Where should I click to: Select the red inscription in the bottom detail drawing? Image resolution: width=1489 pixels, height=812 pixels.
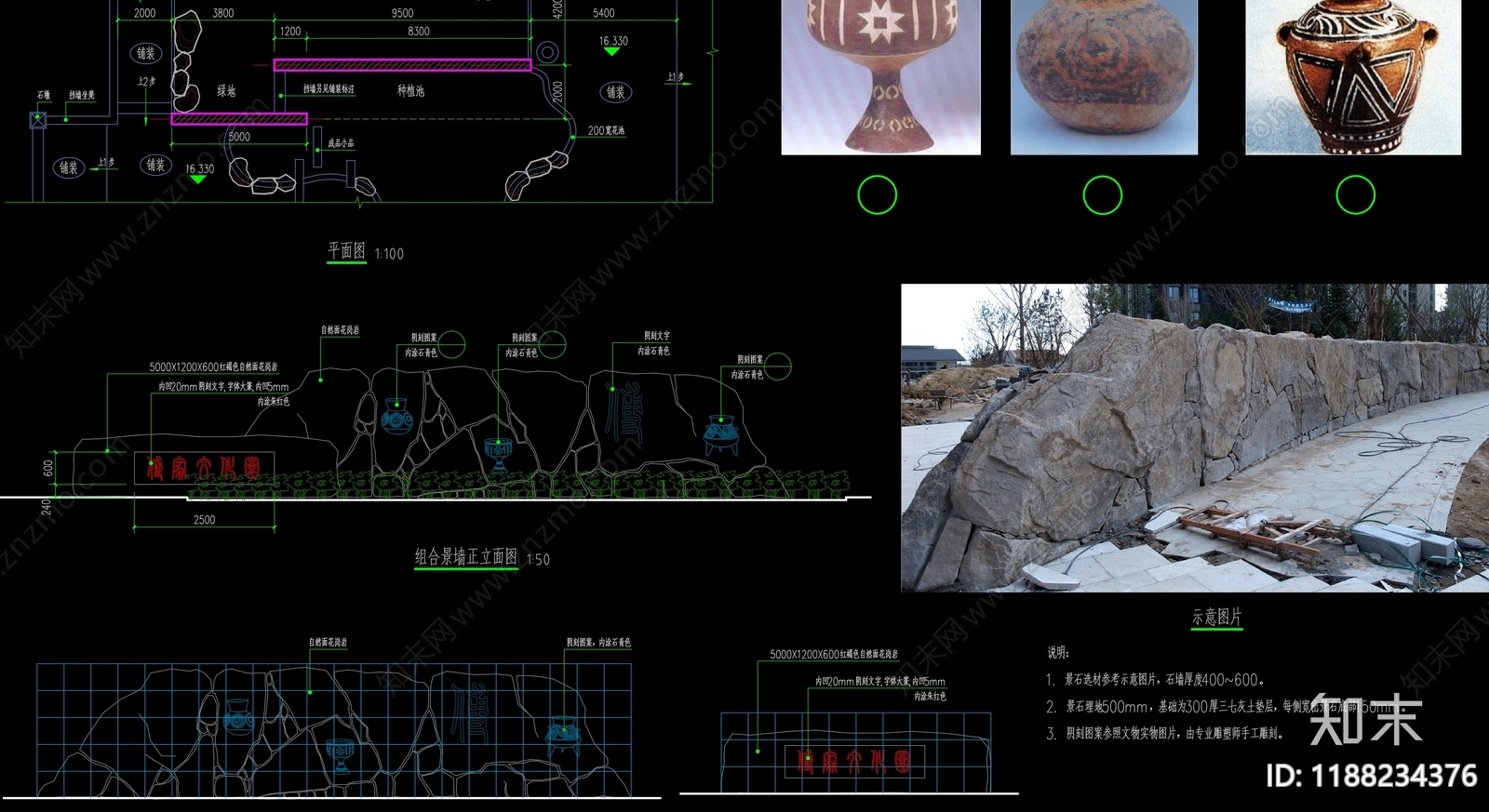tap(854, 762)
